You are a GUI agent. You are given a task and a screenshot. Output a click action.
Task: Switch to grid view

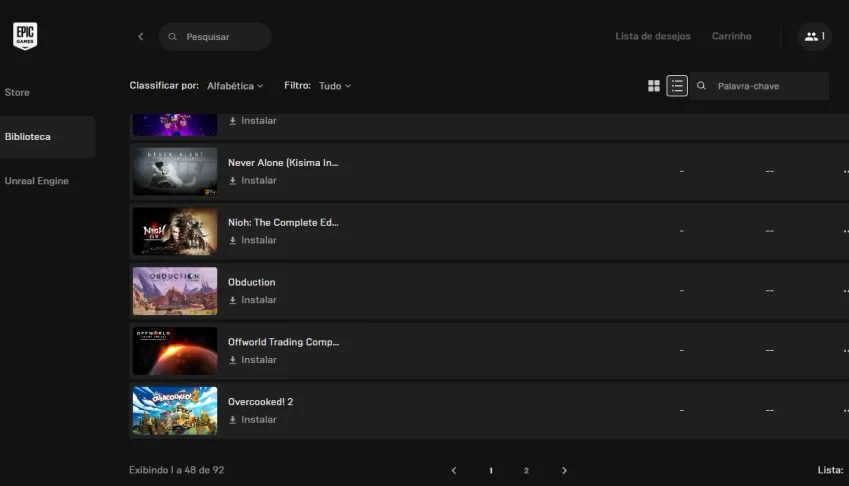tap(654, 86)
